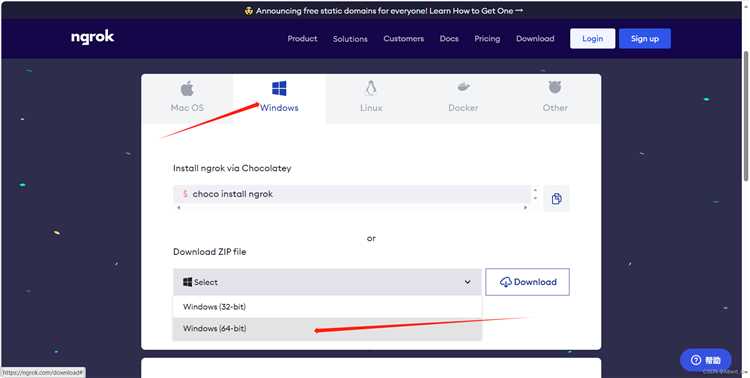
Task: Open the Docs page
Action: tap(449, 39)
